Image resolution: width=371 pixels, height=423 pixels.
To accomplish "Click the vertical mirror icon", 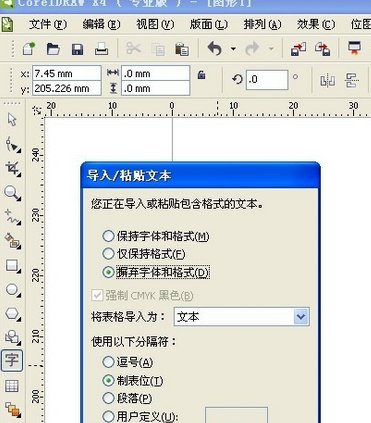I will pyautogui.click(x=352, y=80).
